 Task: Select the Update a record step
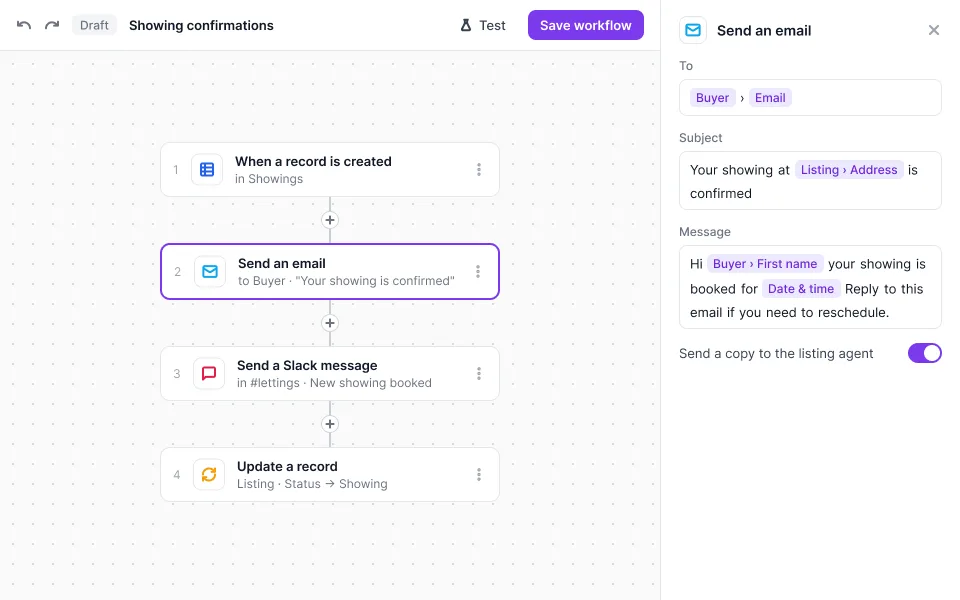(x=330, y=474)
